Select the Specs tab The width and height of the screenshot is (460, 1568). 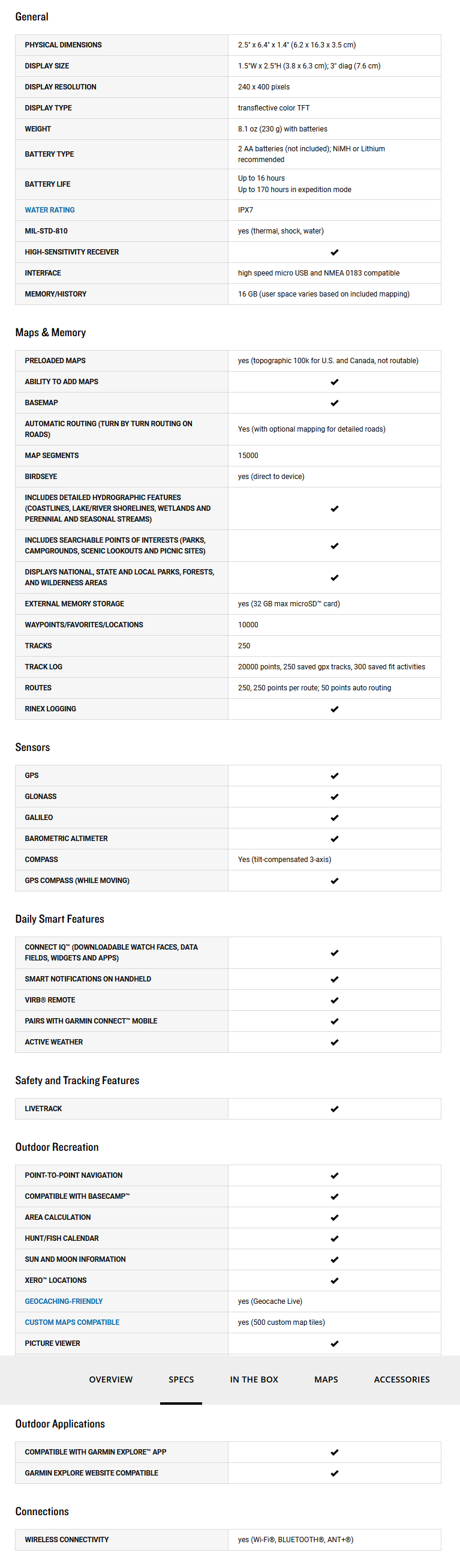pyautogui.click(x=181, y=1379)
